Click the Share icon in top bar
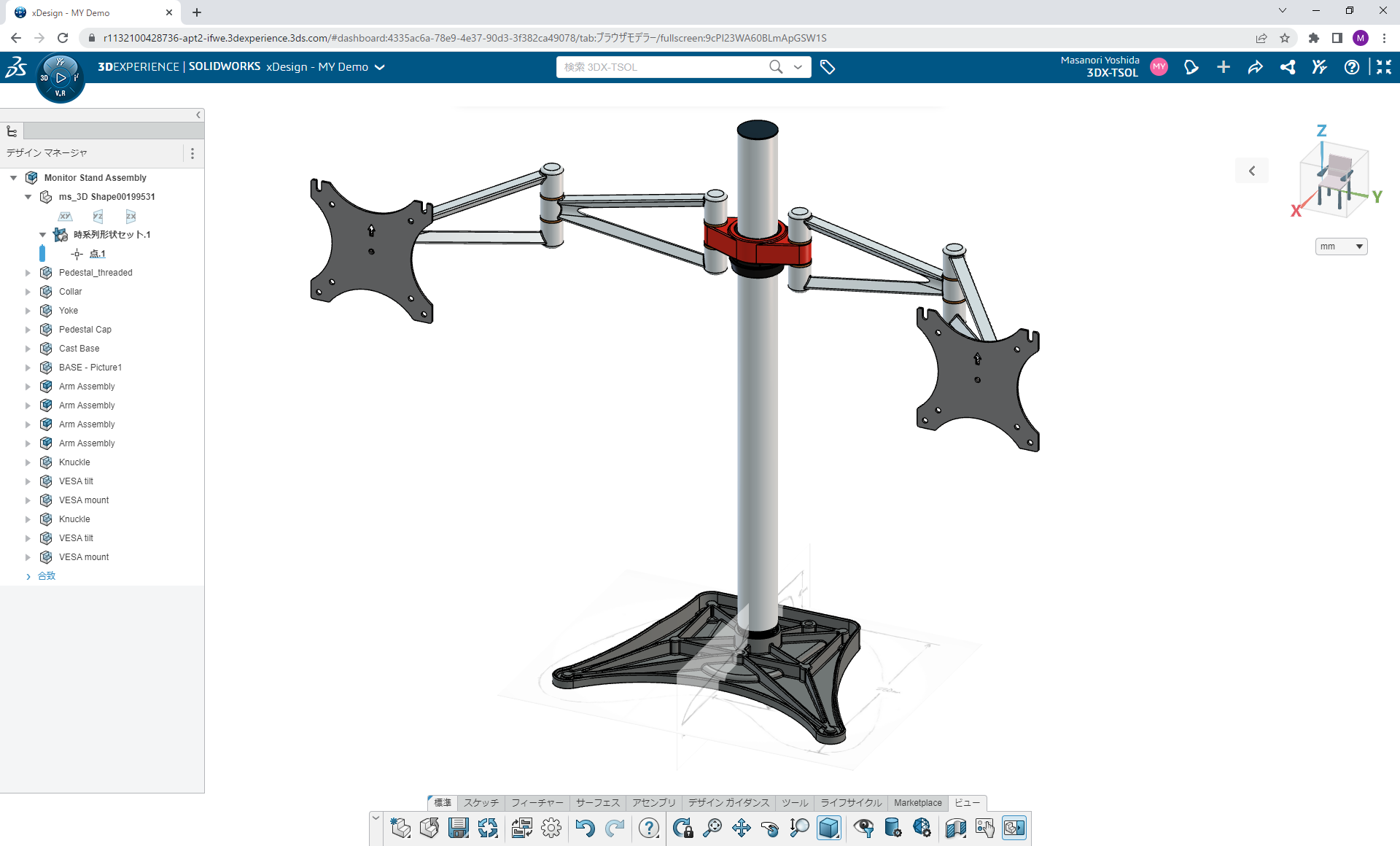 point(1255,67)
